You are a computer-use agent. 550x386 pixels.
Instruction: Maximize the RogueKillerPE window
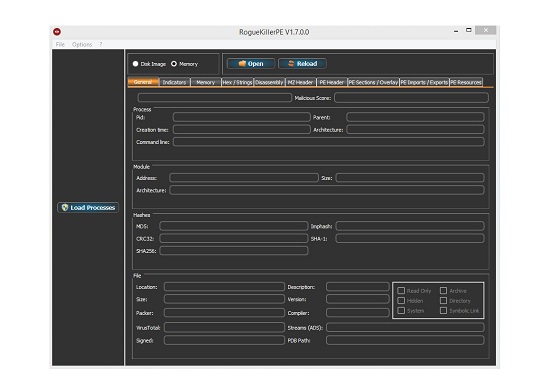(x=468, y=31)
